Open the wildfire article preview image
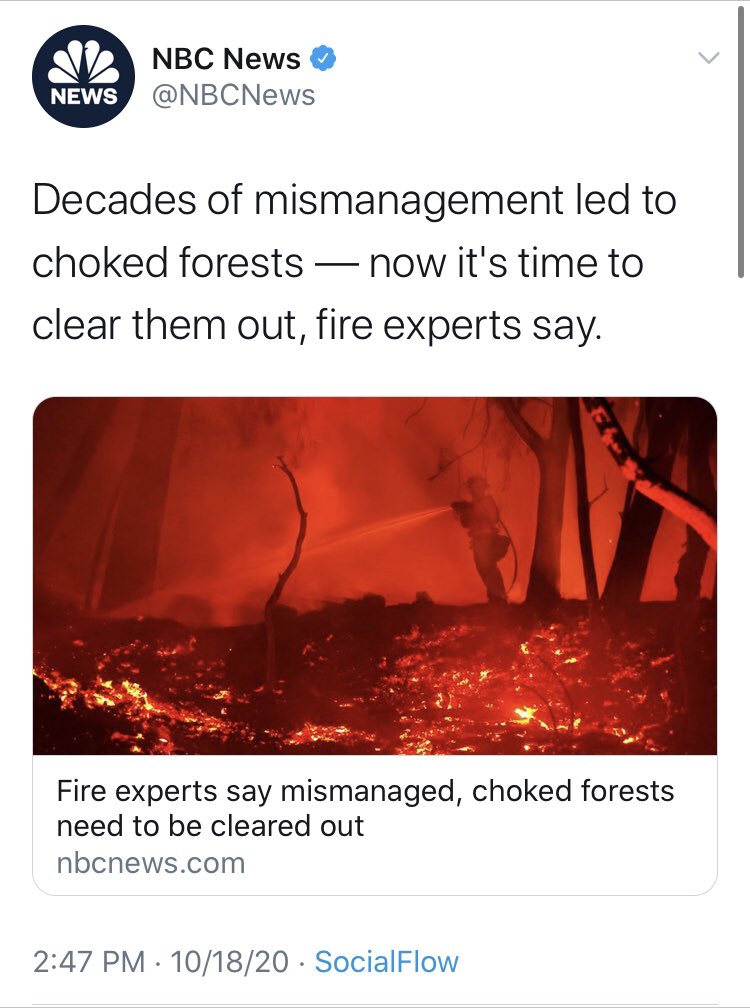 point(375,575)
